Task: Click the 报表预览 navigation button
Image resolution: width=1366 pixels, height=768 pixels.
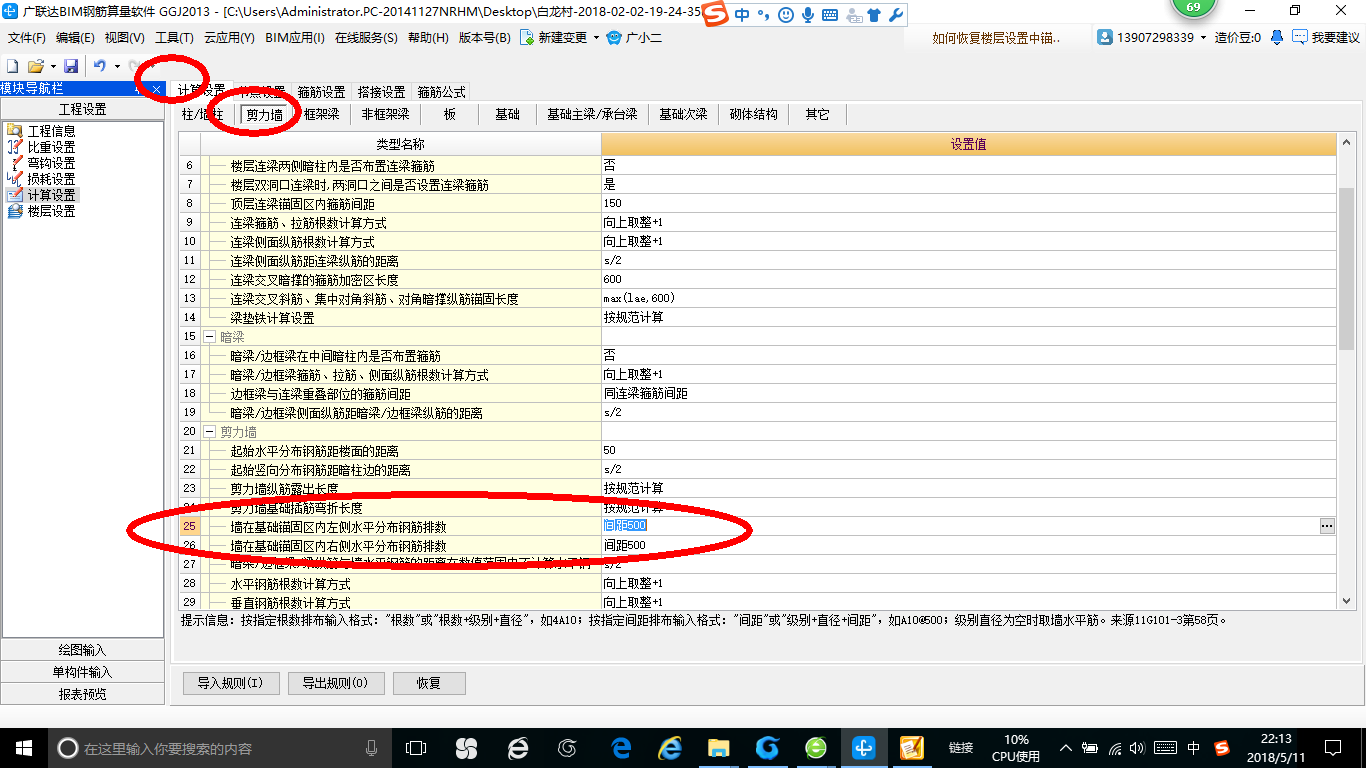Action: tap(82, 694)
